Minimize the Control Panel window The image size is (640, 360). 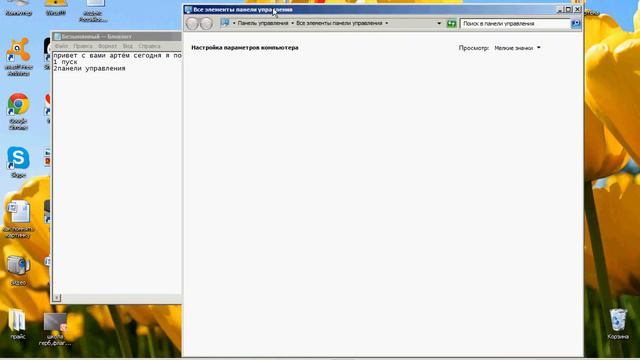tap(560, 9)
